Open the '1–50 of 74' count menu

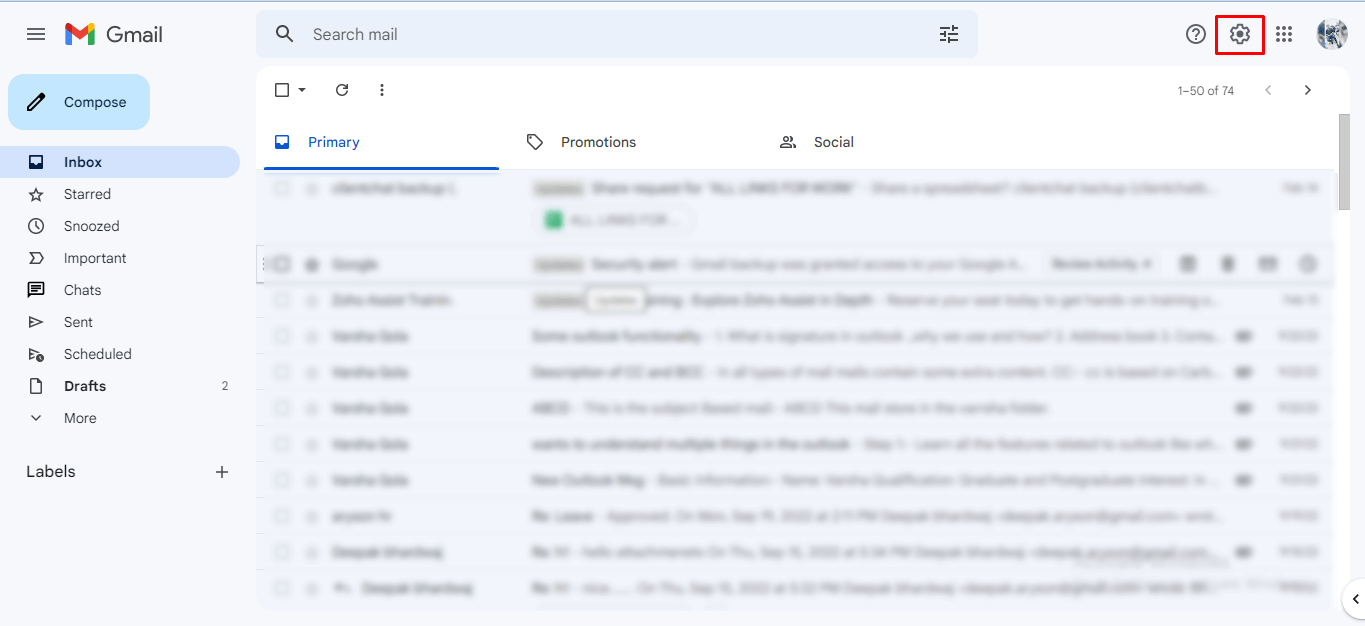click(1205, 91)
